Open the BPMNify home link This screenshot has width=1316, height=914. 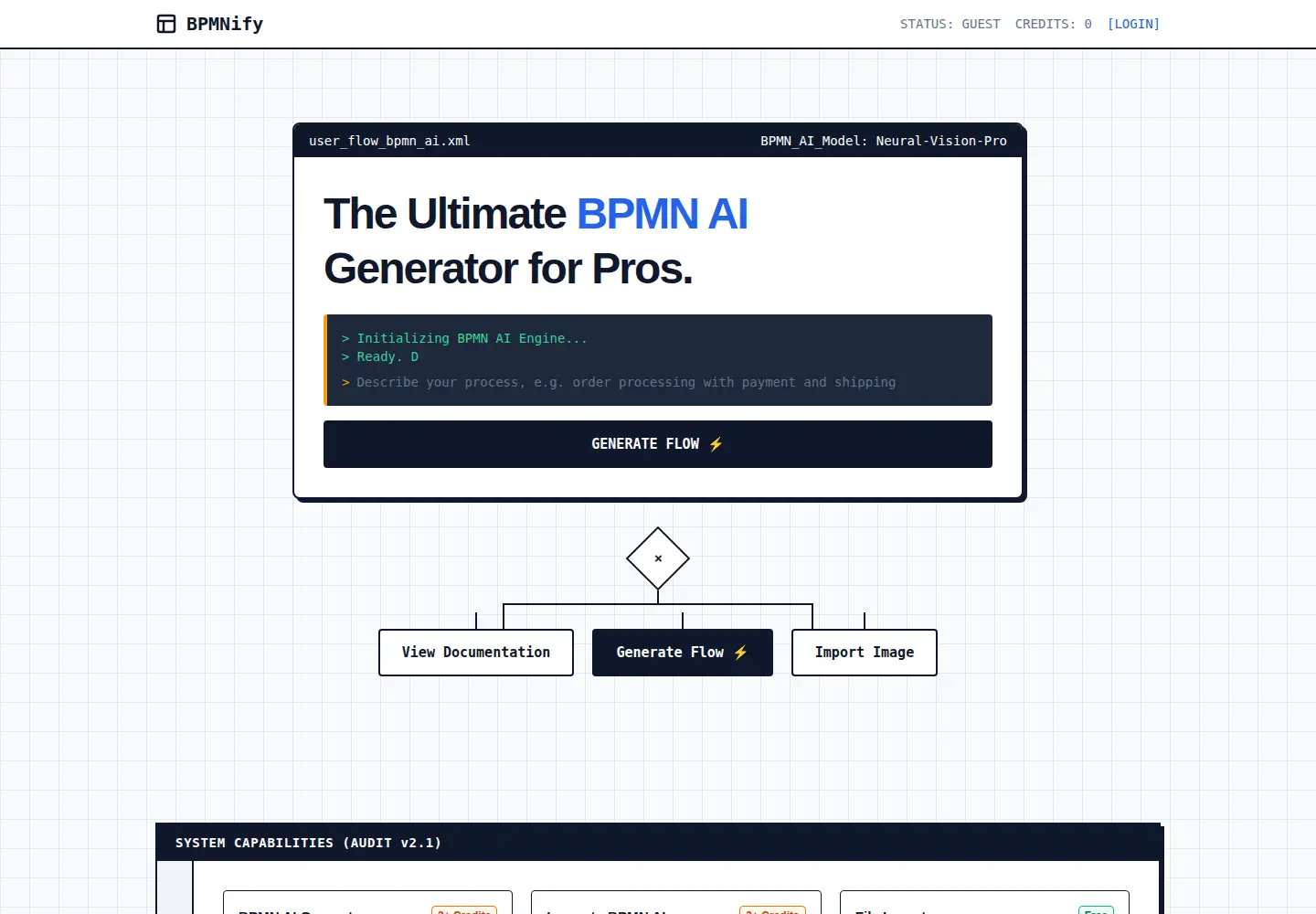click(x=210, y=24)
